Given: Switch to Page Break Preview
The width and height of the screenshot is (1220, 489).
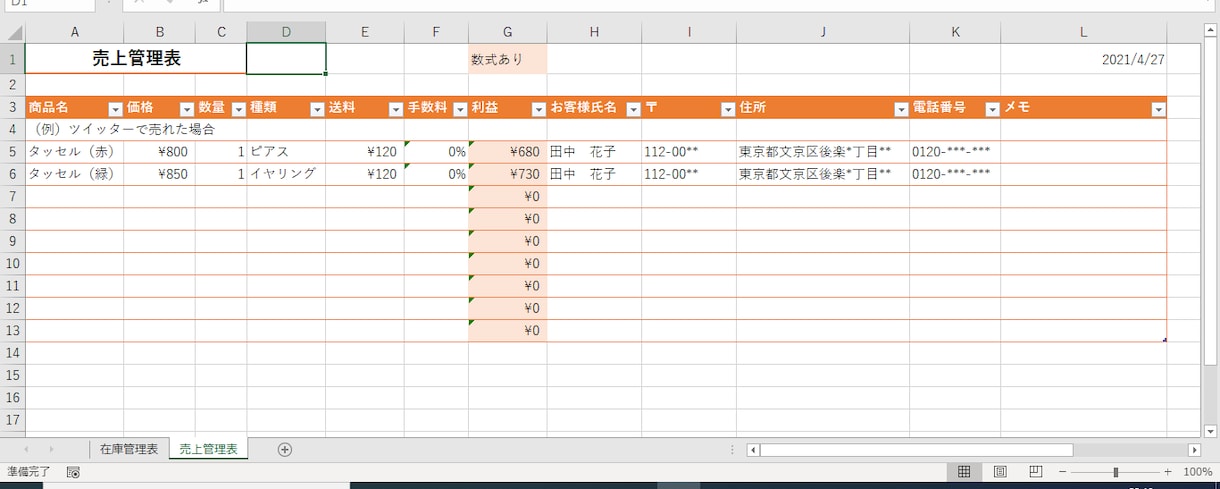Looking at the screenshot, I should pos(1036,472).
